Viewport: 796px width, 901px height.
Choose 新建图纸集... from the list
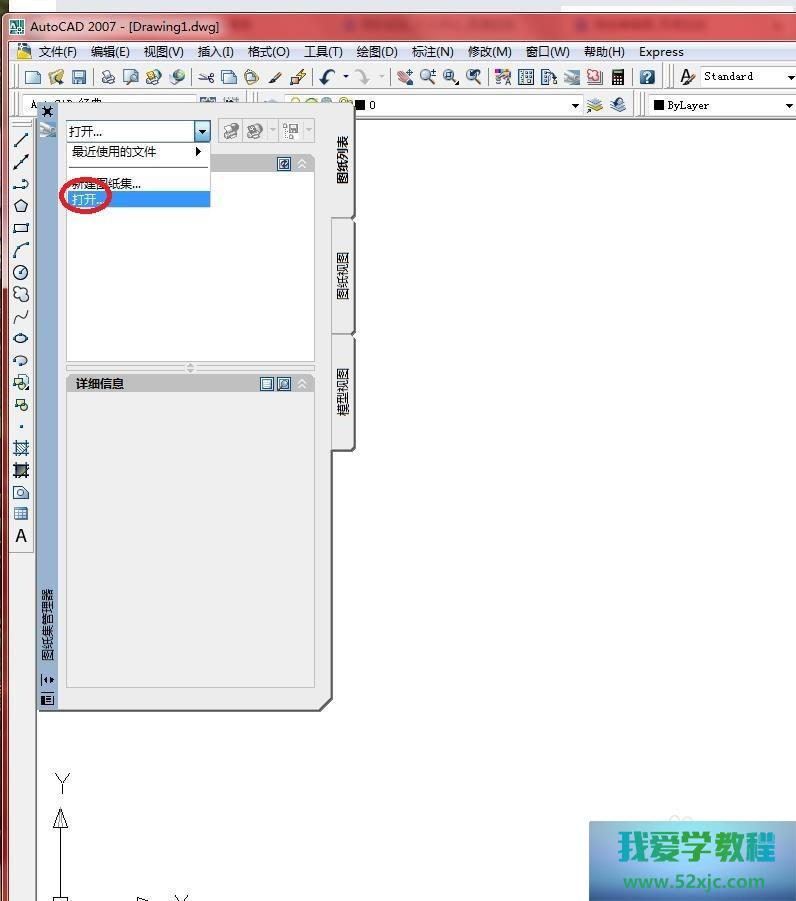pos(106,183)
